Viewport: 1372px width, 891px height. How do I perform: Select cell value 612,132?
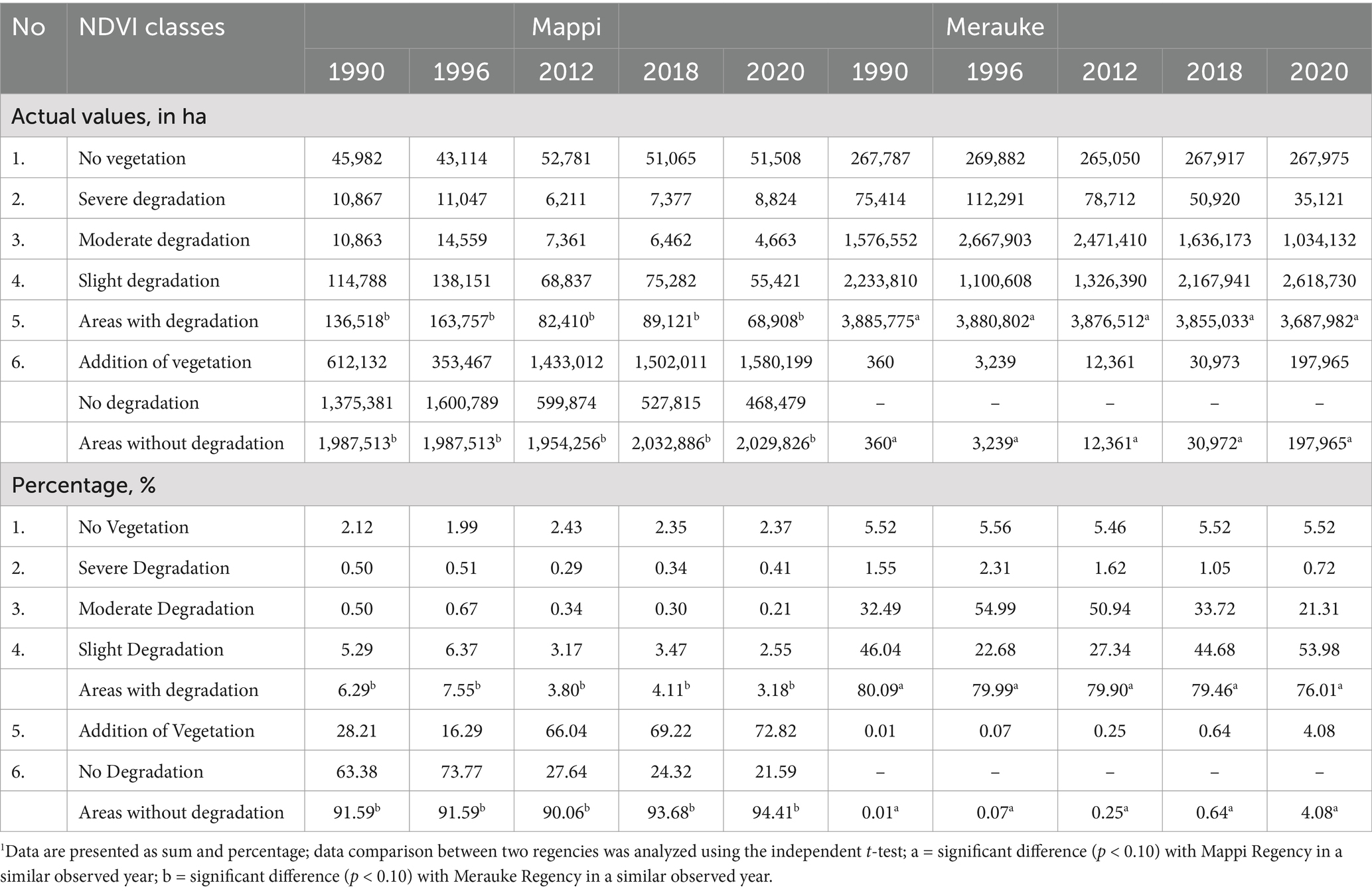[357, 362]
